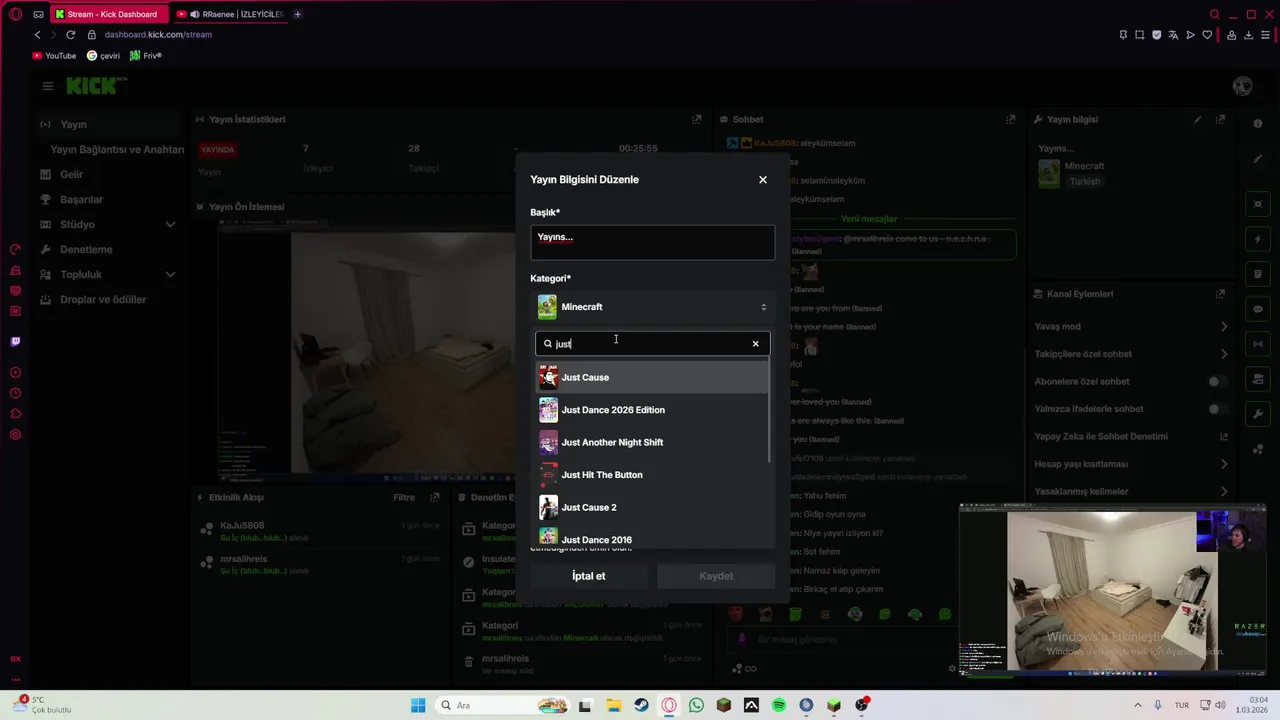The height and width of the screenshot is (720, 1280).
Task: Select Just Dance 2026 Edition category
Action: (652, 410)
